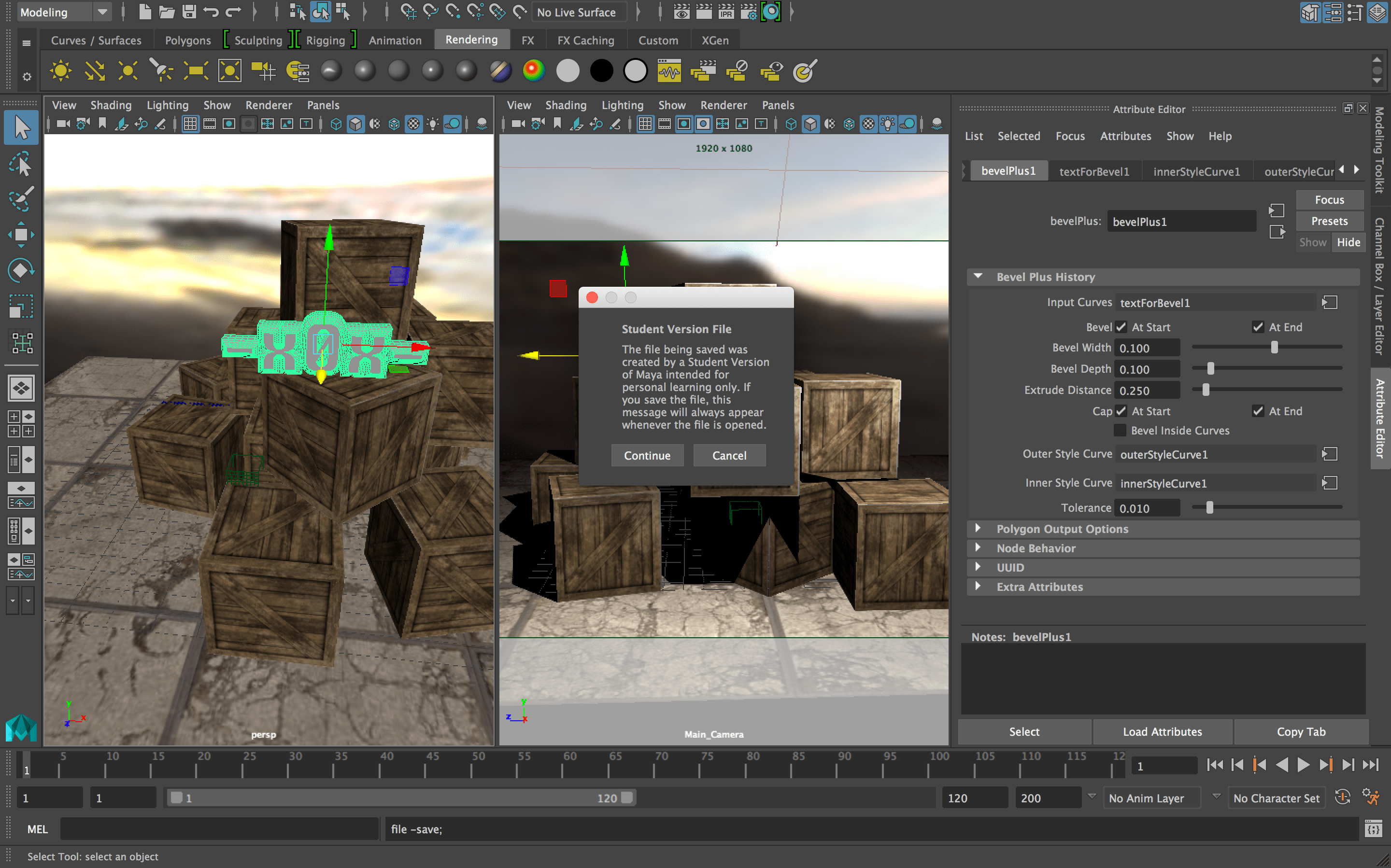Select the Lasso tool in toolbox
This screenshot has width=1391, height=868.
point(21,164)
